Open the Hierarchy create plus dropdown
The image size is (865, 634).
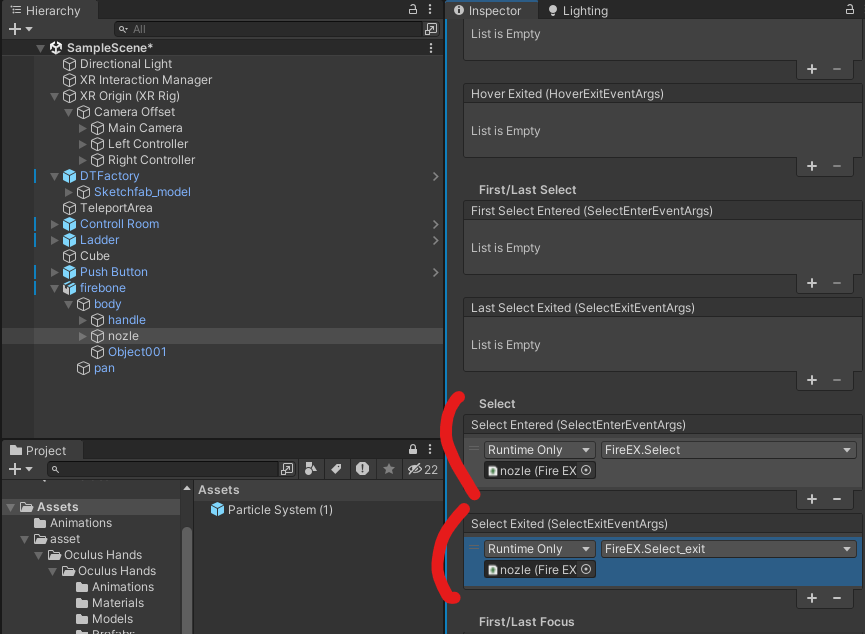pyautogui.click(x=20, y=29)
